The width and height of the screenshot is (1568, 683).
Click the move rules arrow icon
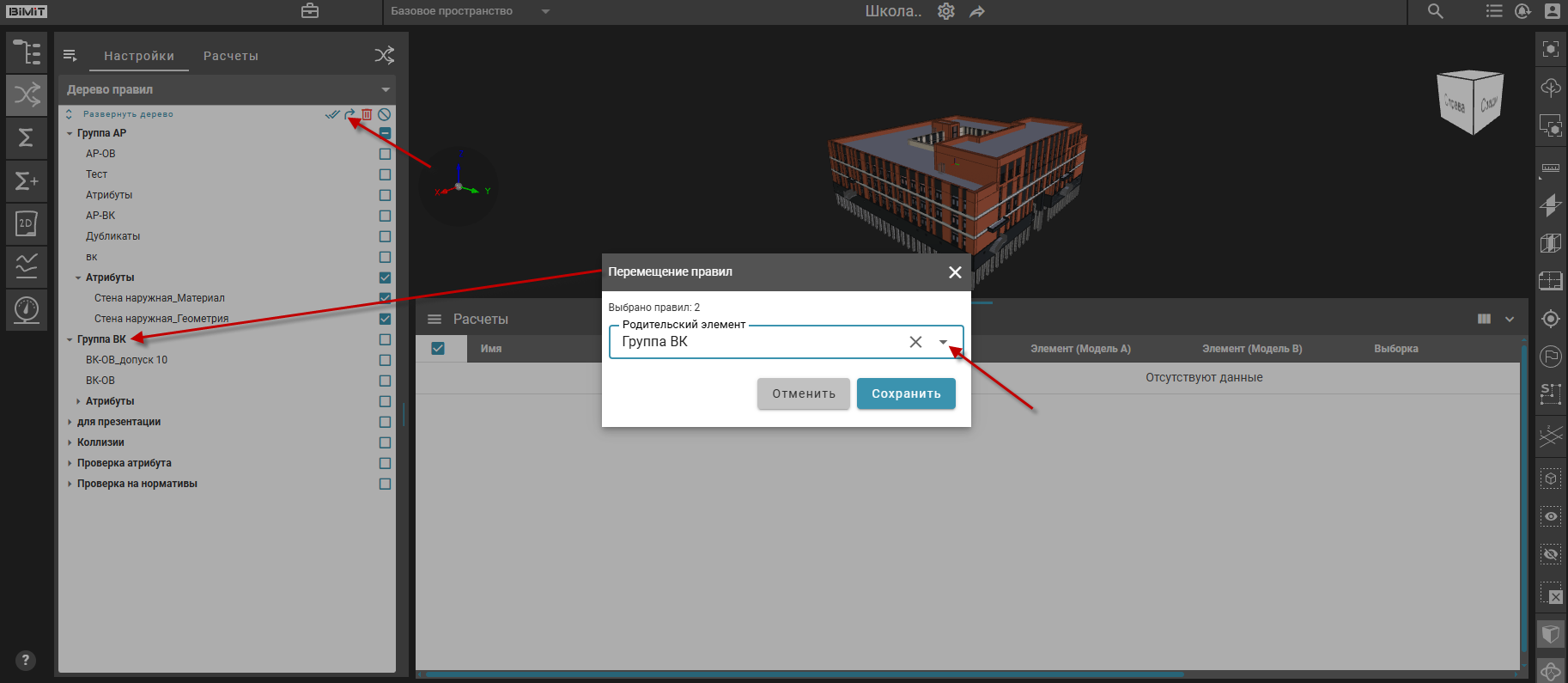tap(349, 114)
